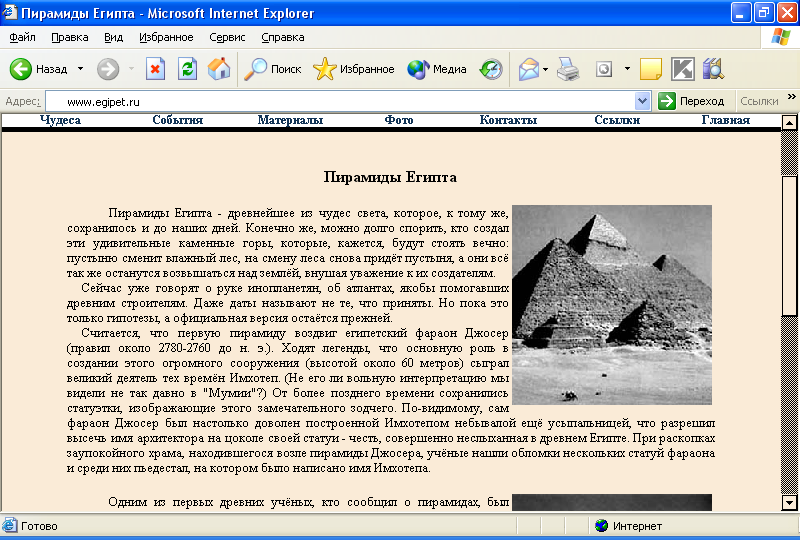Open the Mail button dropdown arrow
The width and height of the screenshot is (800, 540).
pos(546,69)
